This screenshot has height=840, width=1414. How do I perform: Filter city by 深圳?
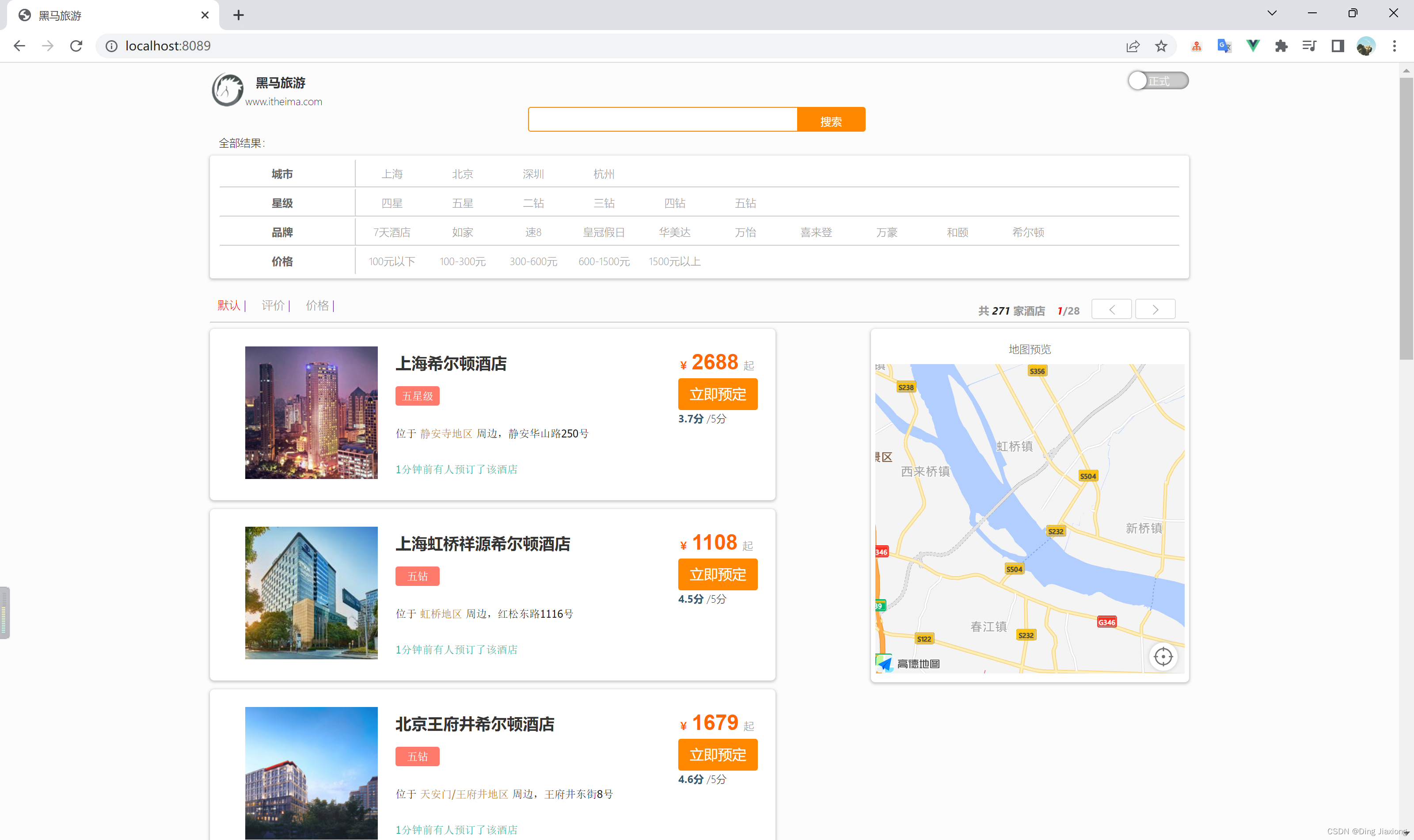533,174
